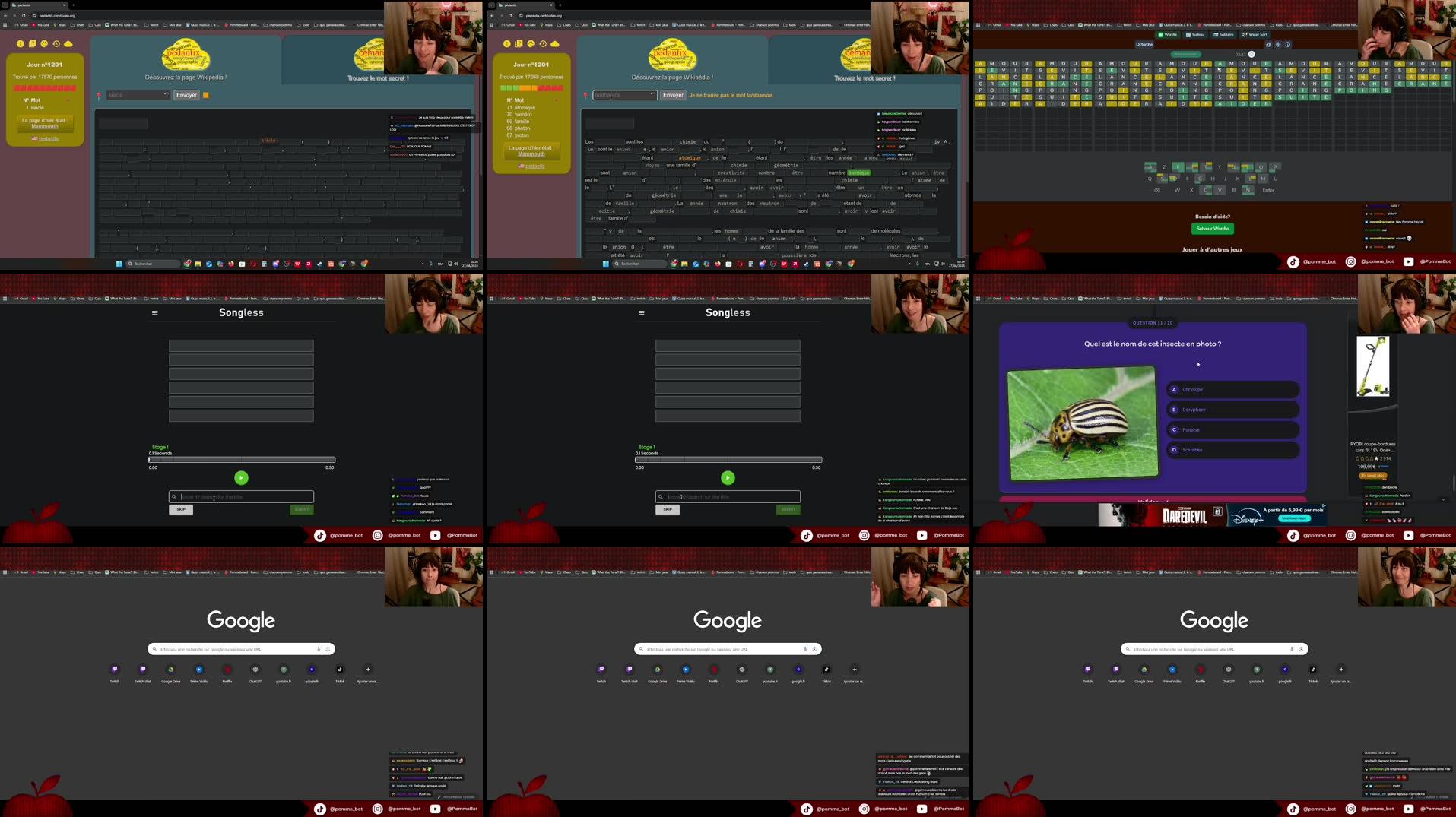The width and height of the screenshot is (1456, 817).
Task: Click Enter key on Octordle keyboard
Action: coord(1268,190)
